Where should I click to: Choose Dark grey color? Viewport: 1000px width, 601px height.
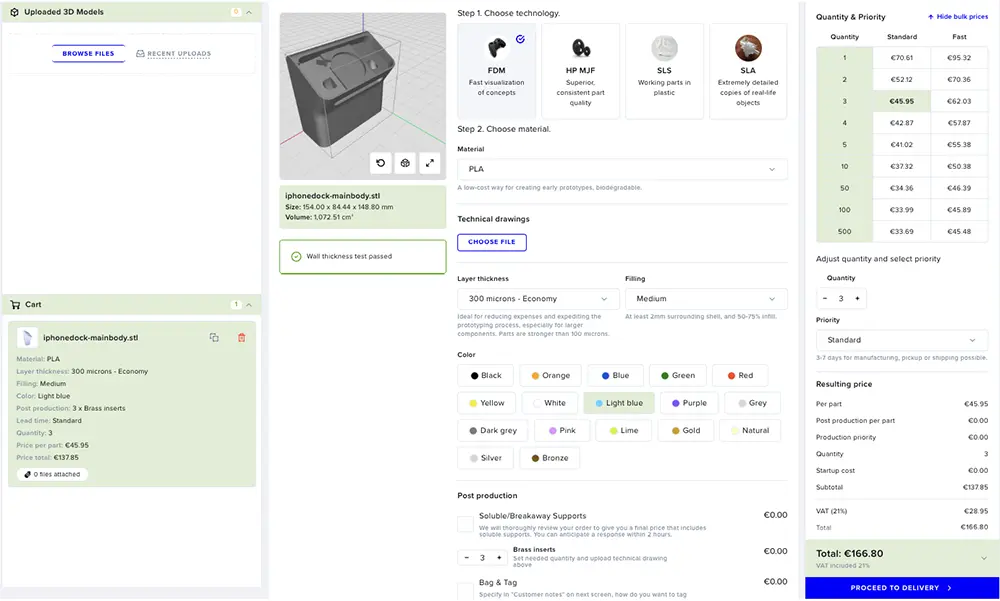(492, 430)
